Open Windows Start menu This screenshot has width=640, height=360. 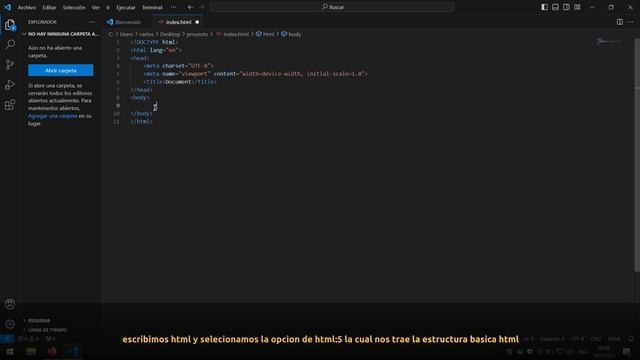(x=10, y=351)
